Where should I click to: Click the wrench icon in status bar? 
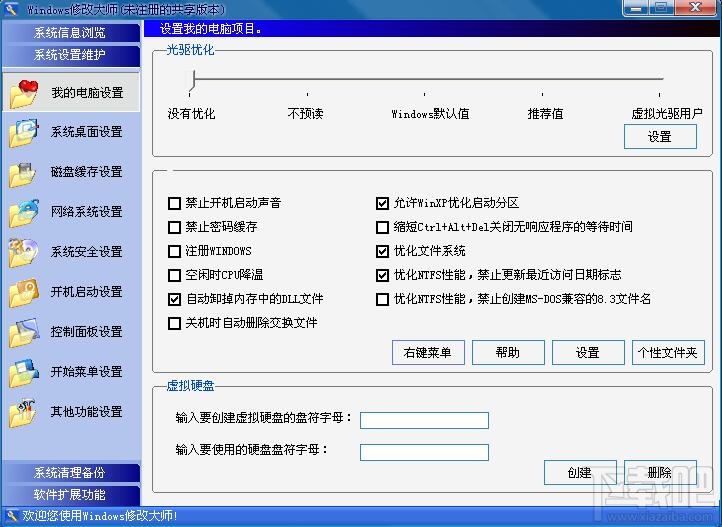11,516
